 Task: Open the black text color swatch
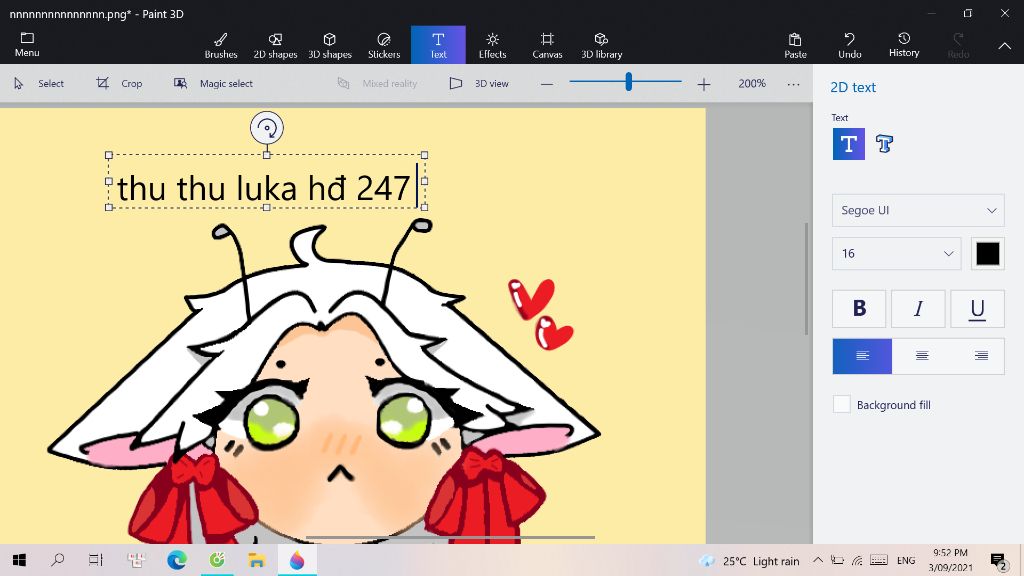tap(987, 253)
